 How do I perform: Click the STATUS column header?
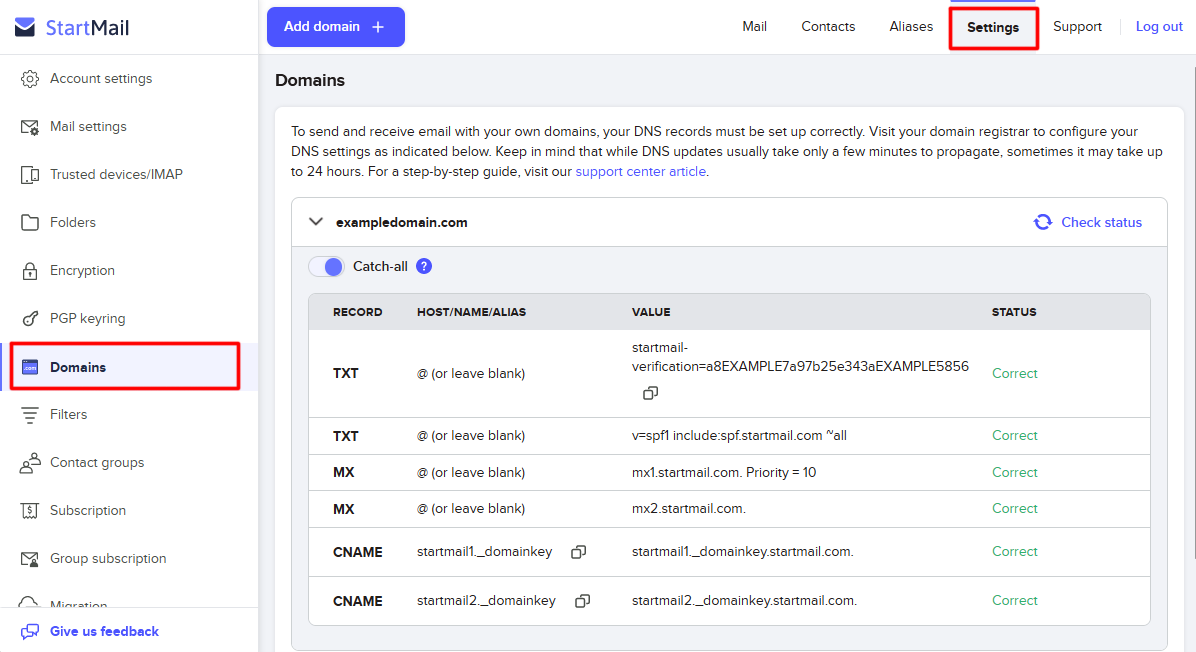coord(1014,312)
